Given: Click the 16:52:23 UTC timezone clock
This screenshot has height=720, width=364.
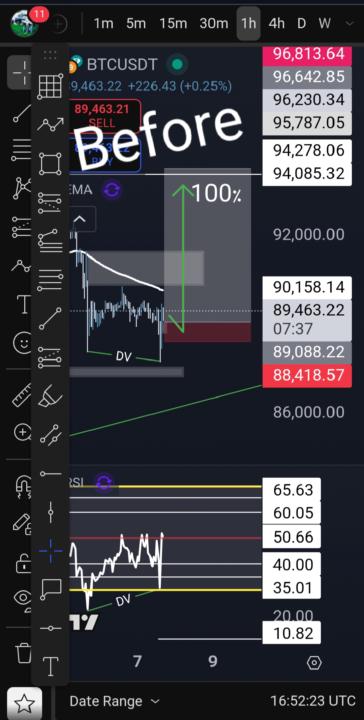Looking at the screenshot, I should (313, 701).
